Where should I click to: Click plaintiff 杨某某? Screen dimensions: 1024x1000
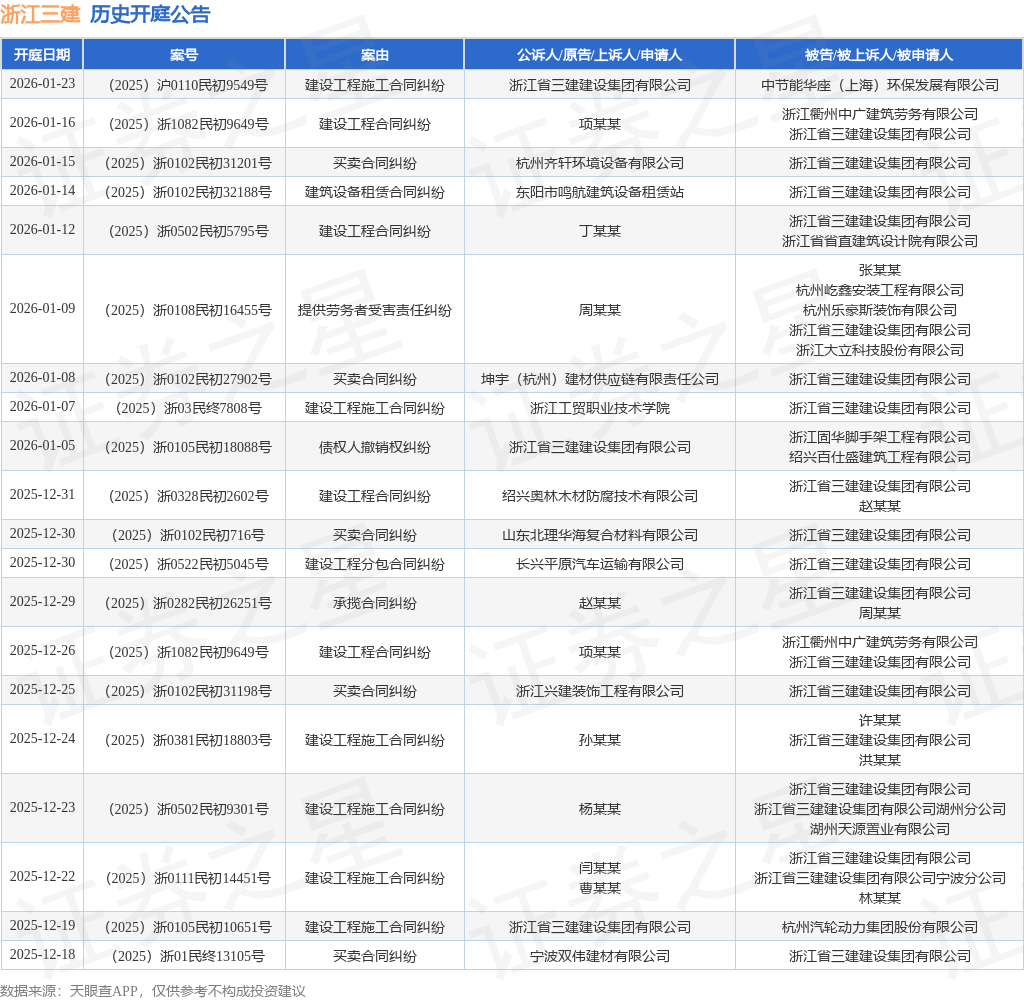pyautogui.click(x=600, y=809)
